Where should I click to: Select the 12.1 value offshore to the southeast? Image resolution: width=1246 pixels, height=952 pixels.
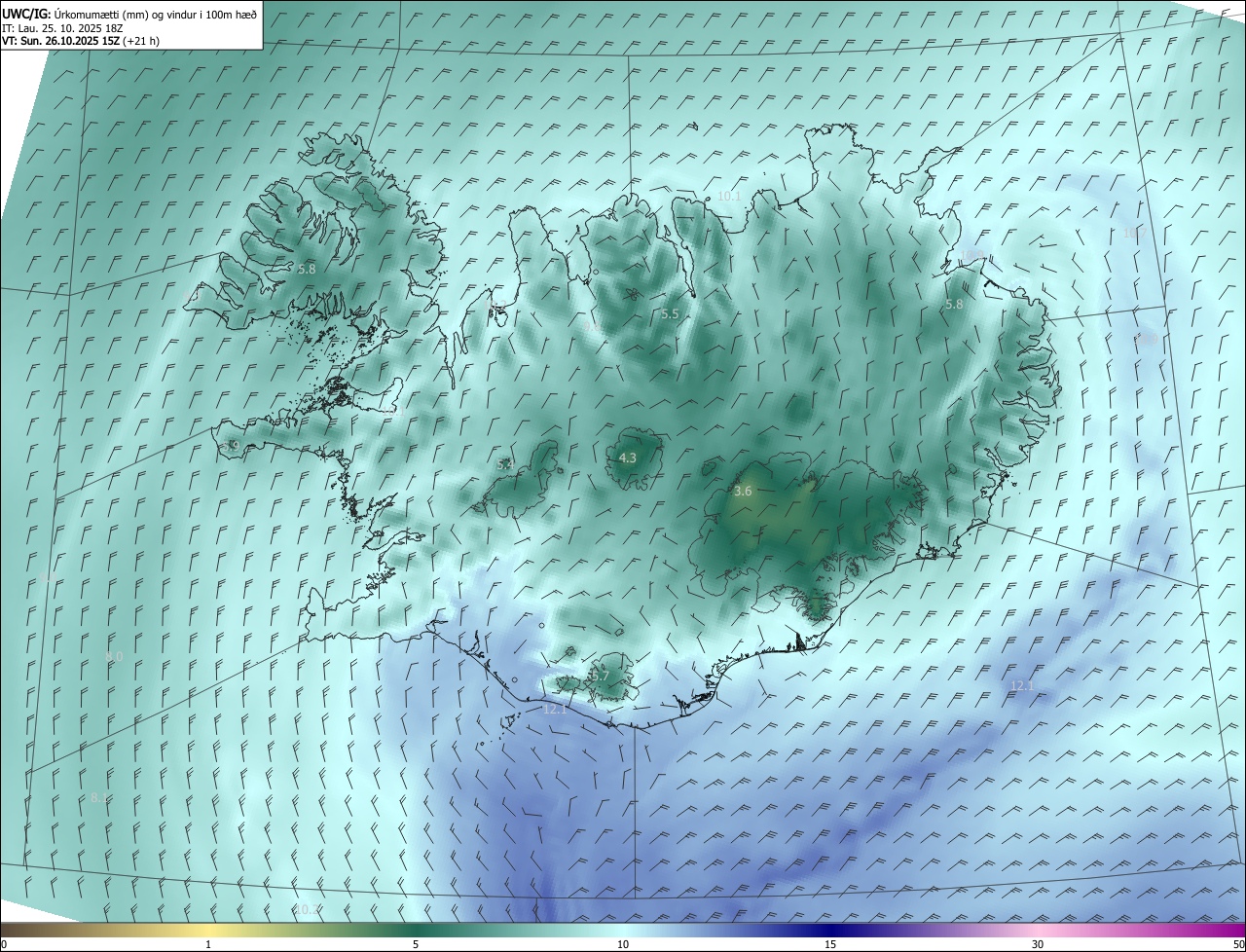coord(1022,686)
